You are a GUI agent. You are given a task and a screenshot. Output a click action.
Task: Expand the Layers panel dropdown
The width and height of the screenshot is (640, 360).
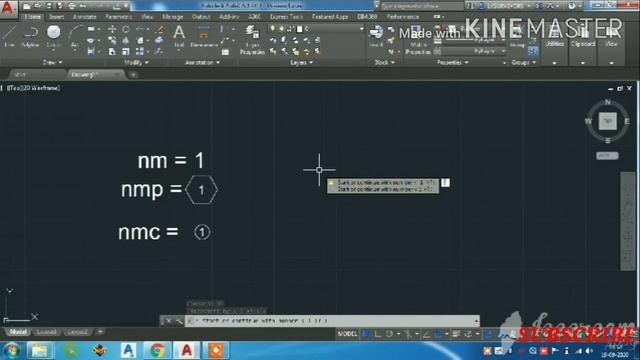pyautogui.click(x=301, y=62)
